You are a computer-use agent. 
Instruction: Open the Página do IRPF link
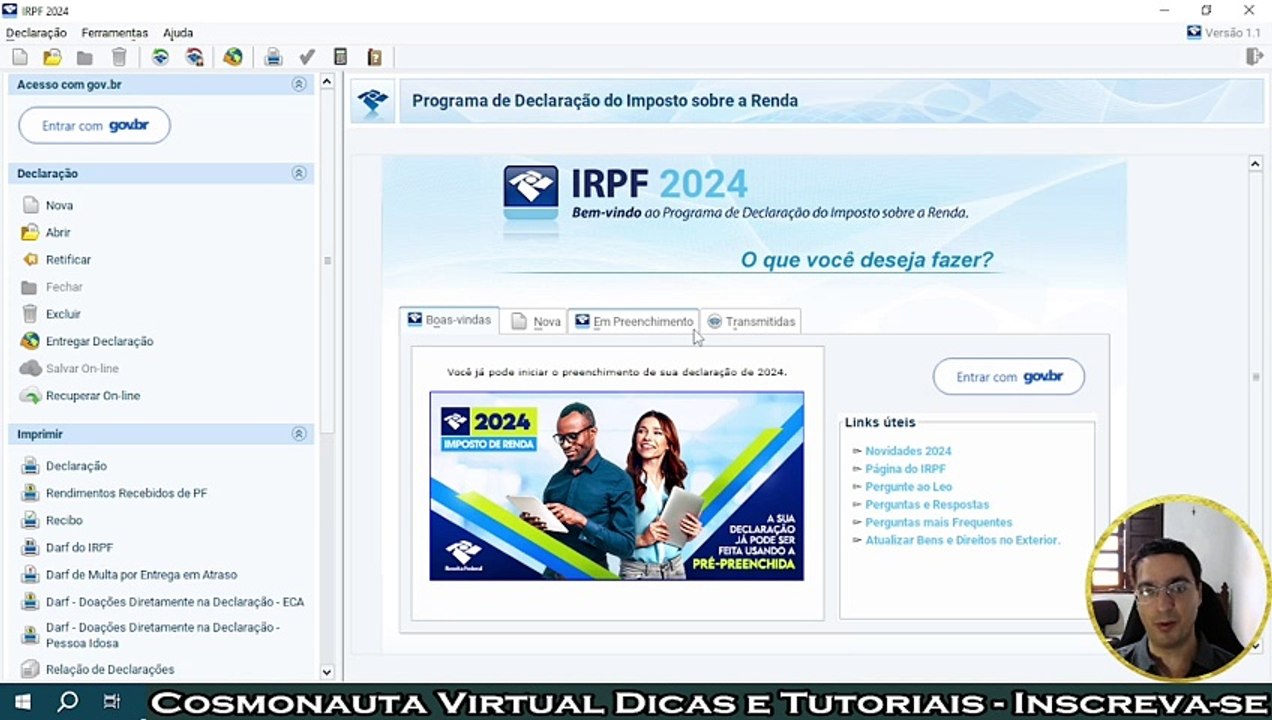coord(905,469)
